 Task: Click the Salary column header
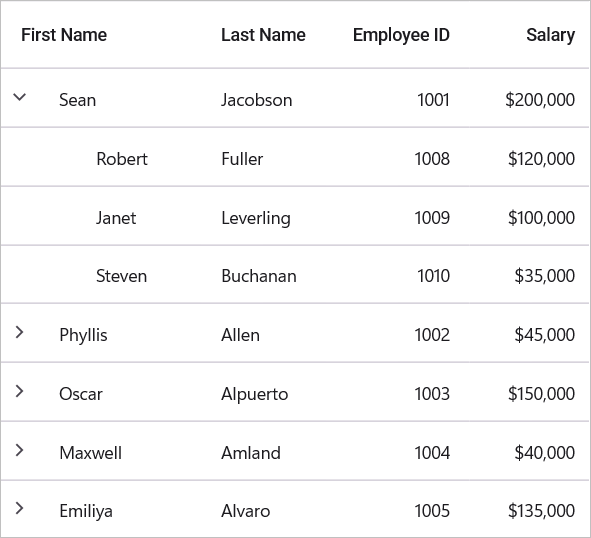(550, 35)
